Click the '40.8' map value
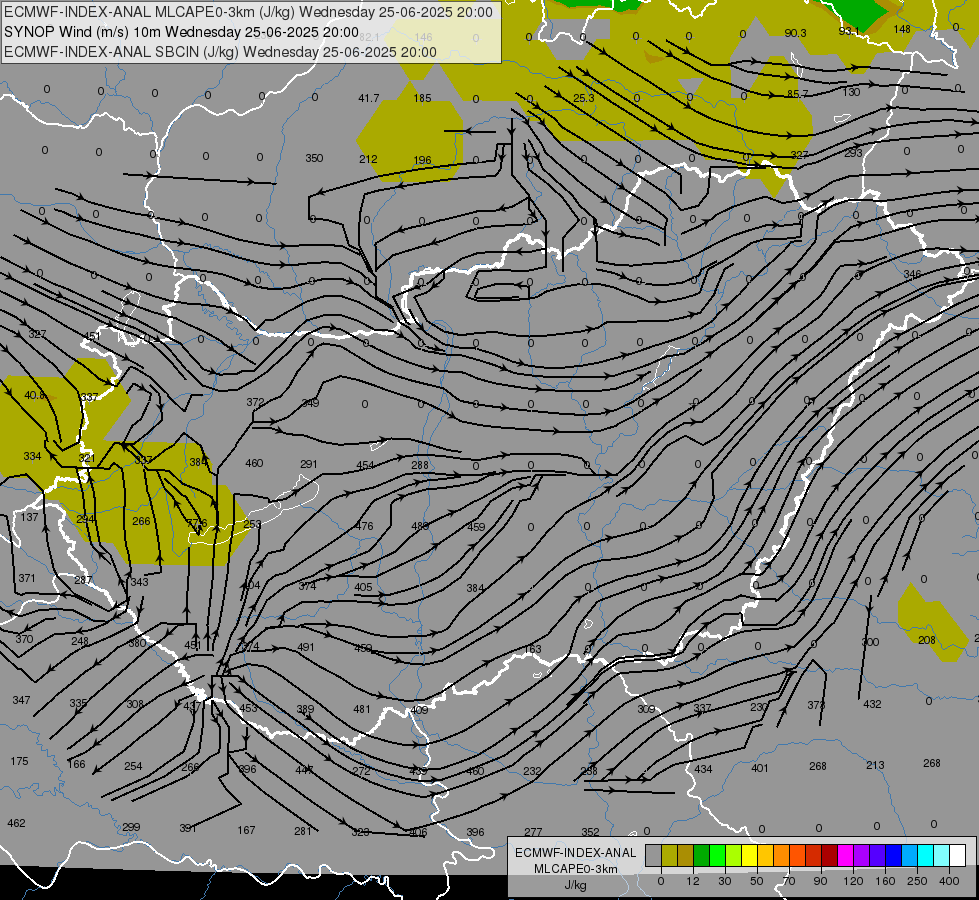The image size is (979, 900). click(35, 395)
